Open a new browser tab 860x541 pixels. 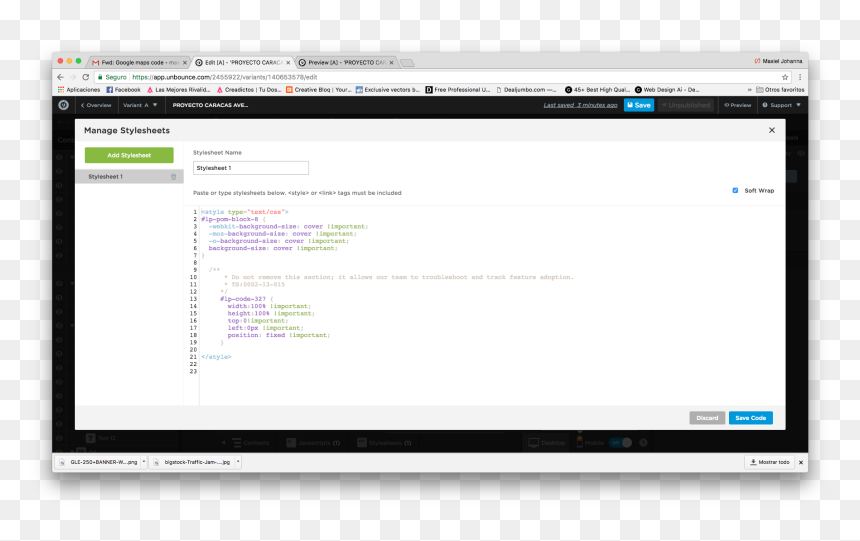pos(407,63)
